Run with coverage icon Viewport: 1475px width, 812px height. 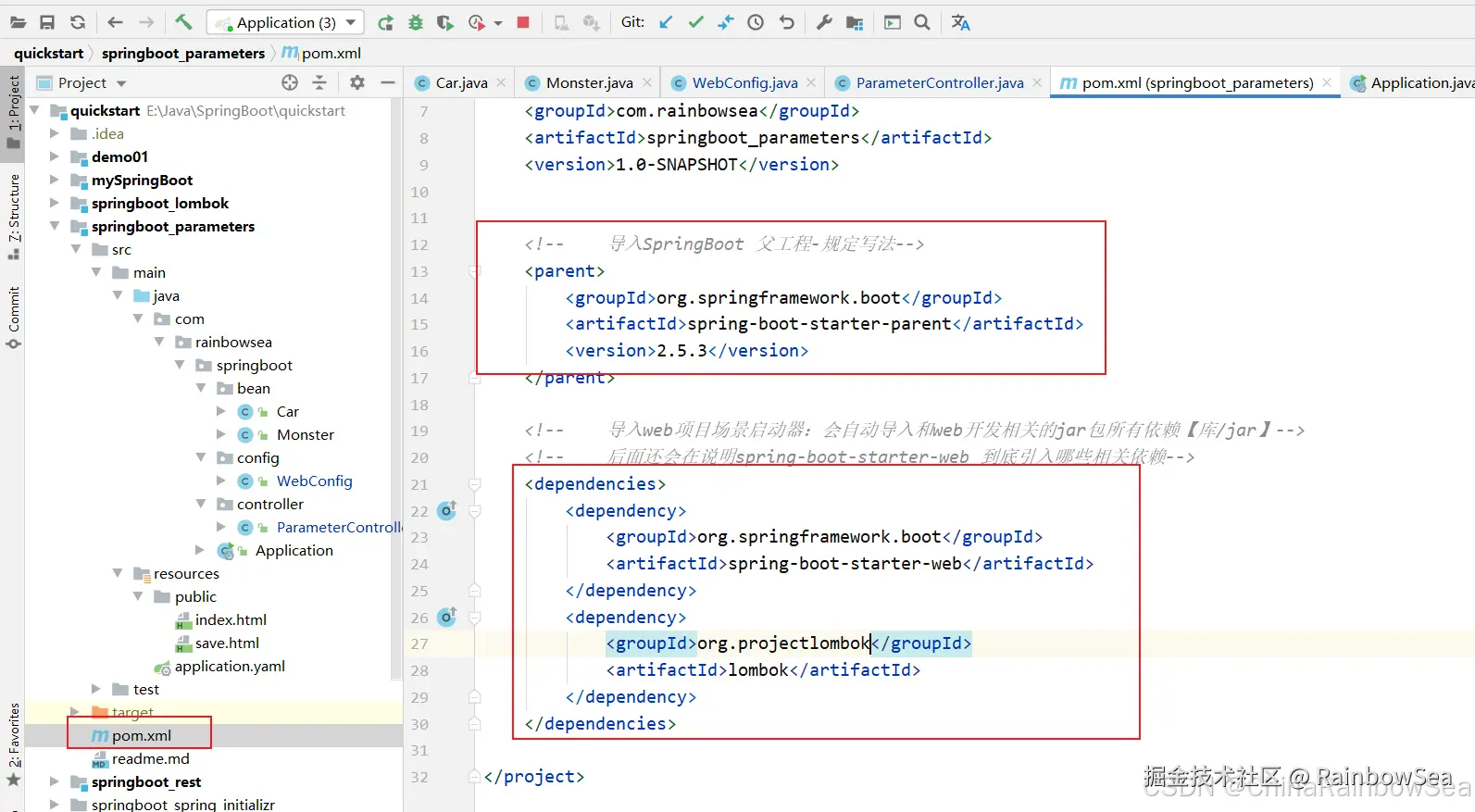[x=445, y=22]
